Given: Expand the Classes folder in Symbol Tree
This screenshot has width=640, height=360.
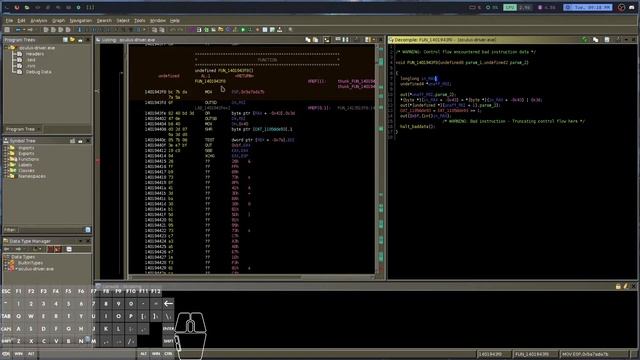Looking at the screenshot, I should [x=6, y=171].
